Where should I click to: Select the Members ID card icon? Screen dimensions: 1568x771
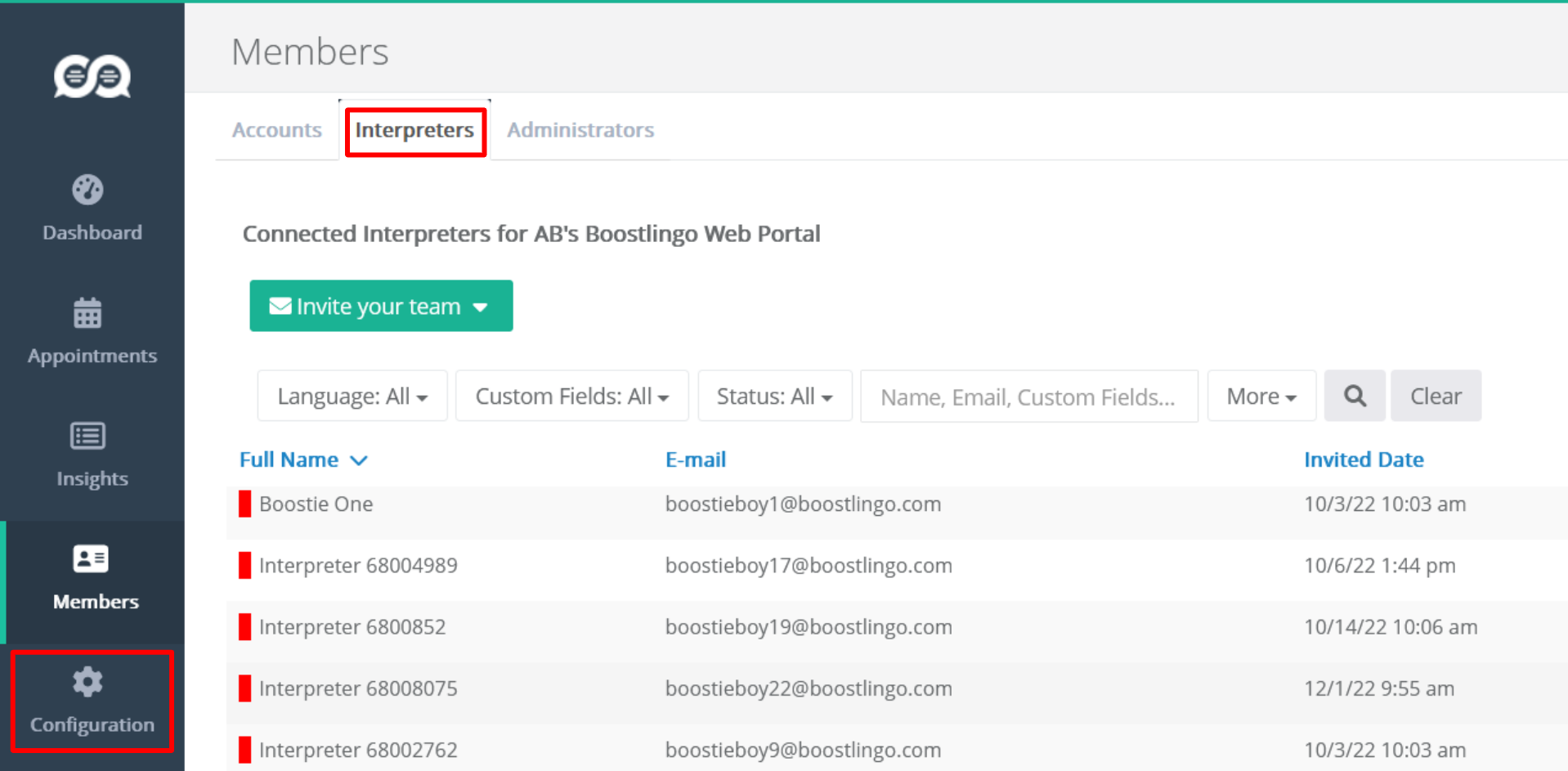(91, 558)
